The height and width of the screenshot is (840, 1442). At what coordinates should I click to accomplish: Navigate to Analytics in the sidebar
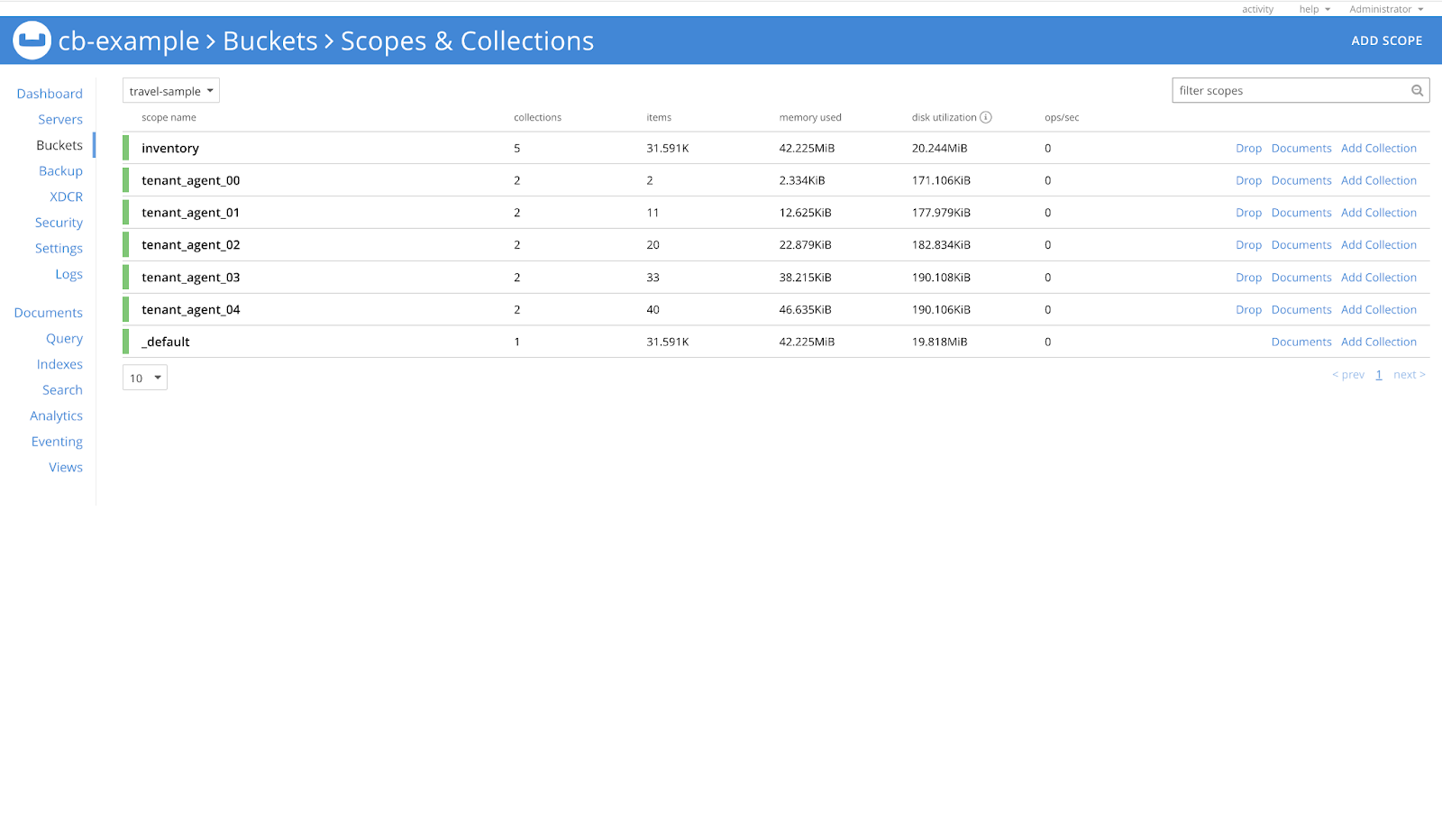(56, 415)
